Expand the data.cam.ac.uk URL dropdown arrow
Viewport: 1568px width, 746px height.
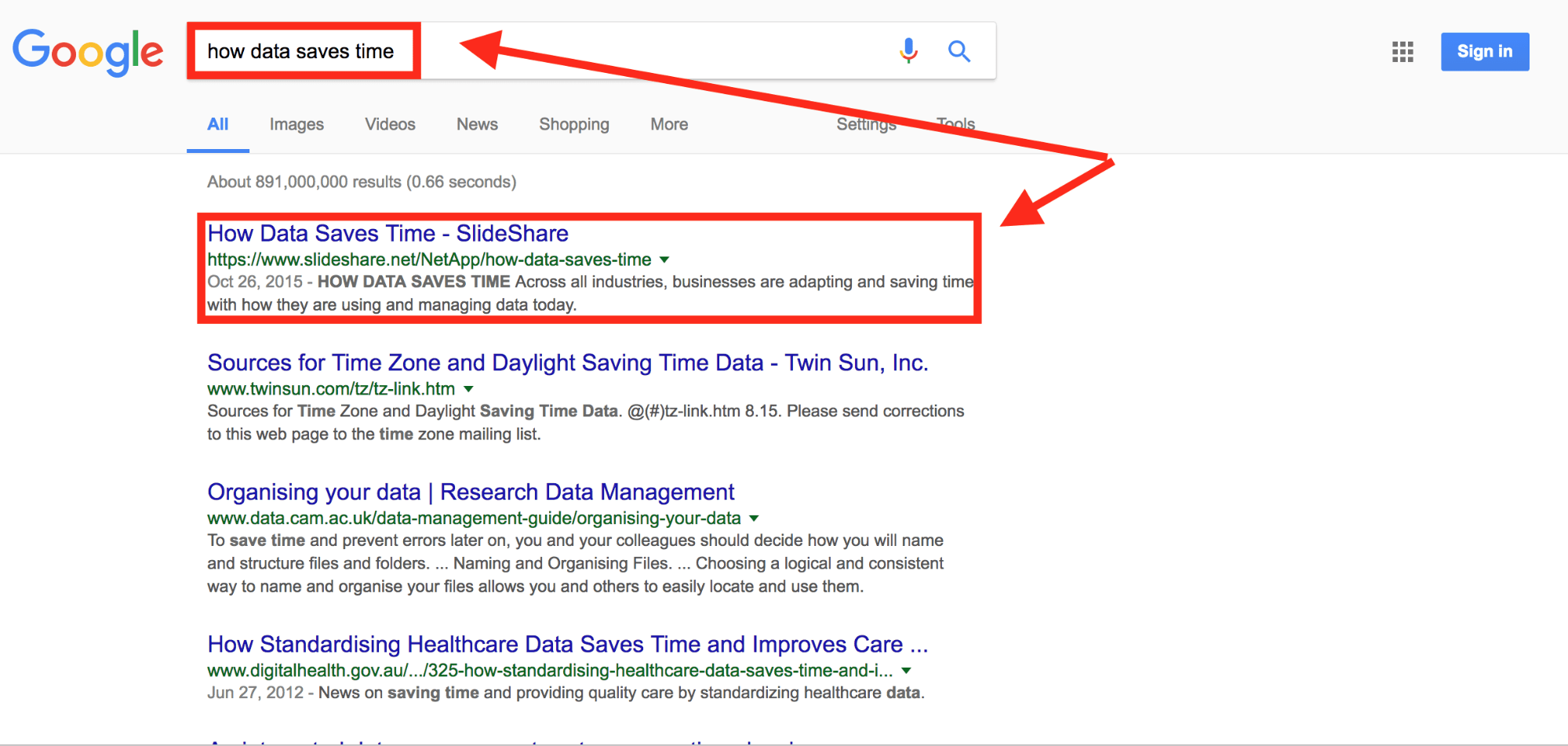[754, 519]
